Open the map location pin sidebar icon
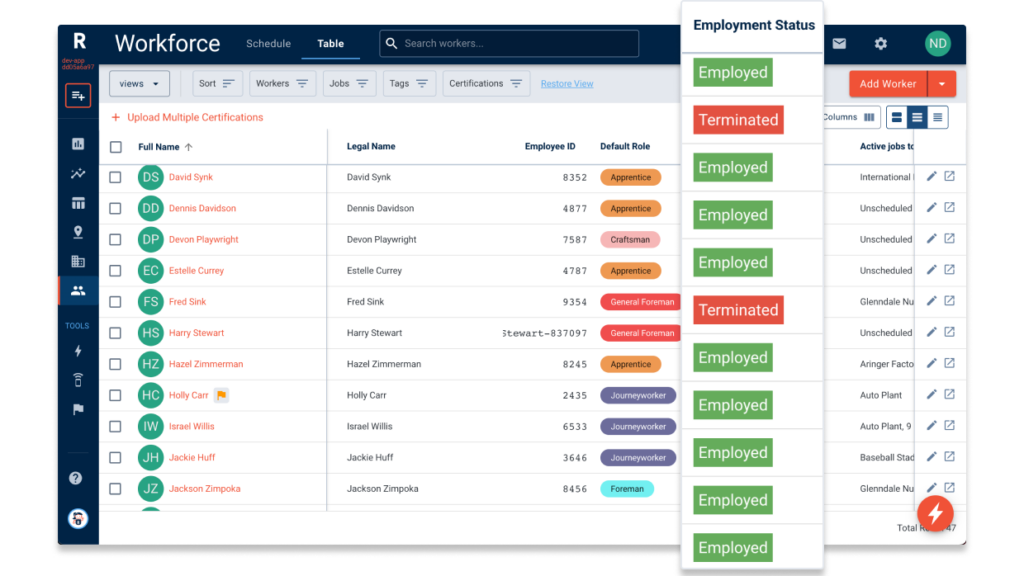The width and height of the screenshot is (1024, 576). coord(78,232)
